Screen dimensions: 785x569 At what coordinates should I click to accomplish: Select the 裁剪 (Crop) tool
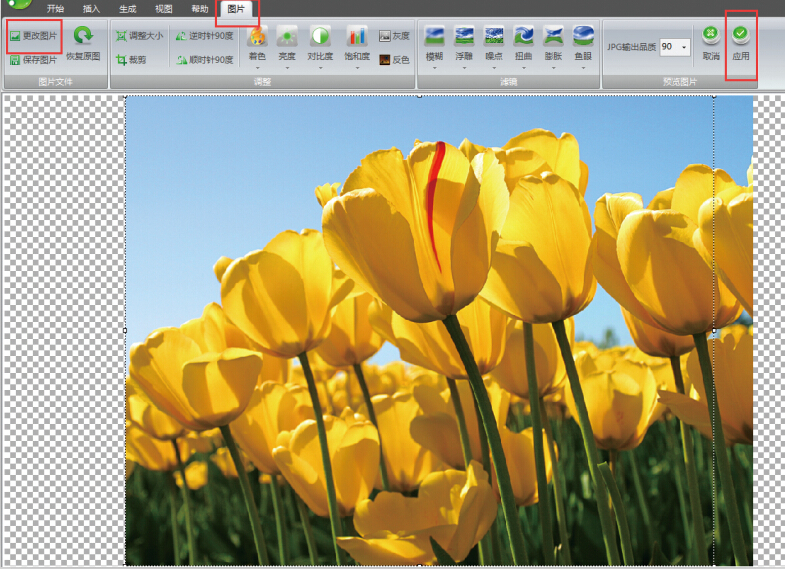130,60
